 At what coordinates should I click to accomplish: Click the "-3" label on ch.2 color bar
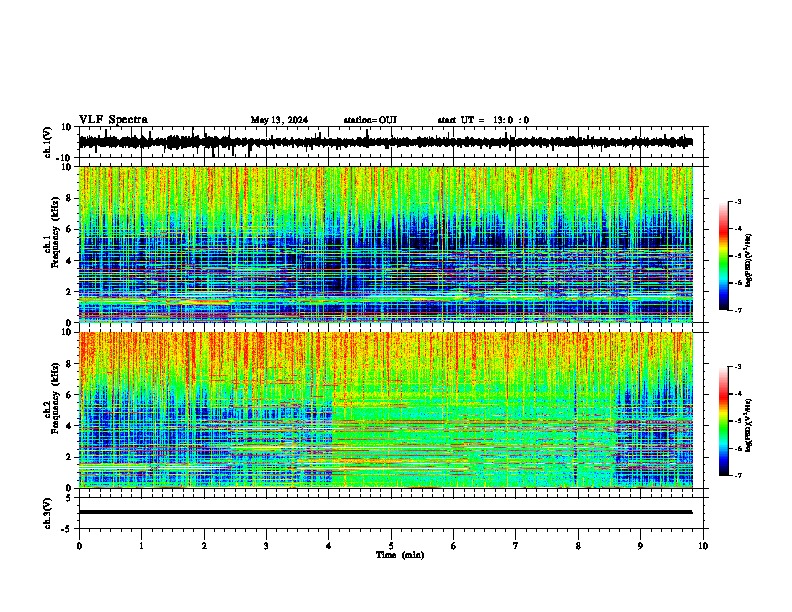click(738, 367)
